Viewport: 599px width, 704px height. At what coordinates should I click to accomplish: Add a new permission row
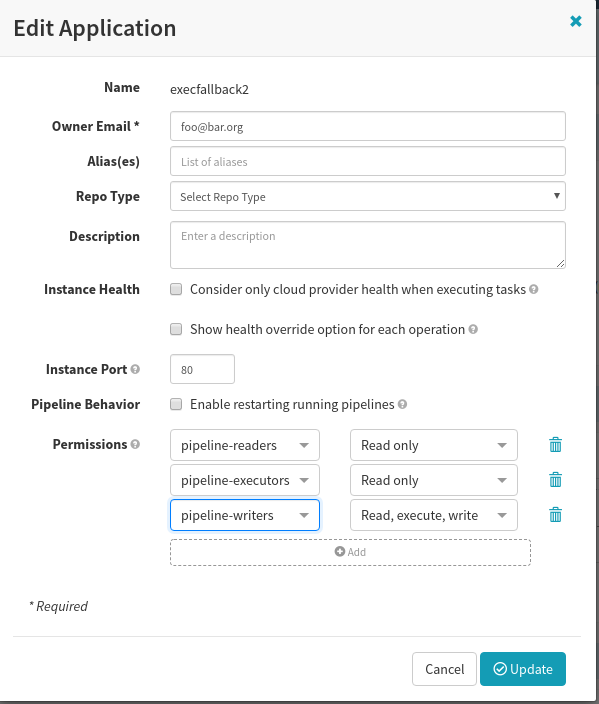point(350,552)
